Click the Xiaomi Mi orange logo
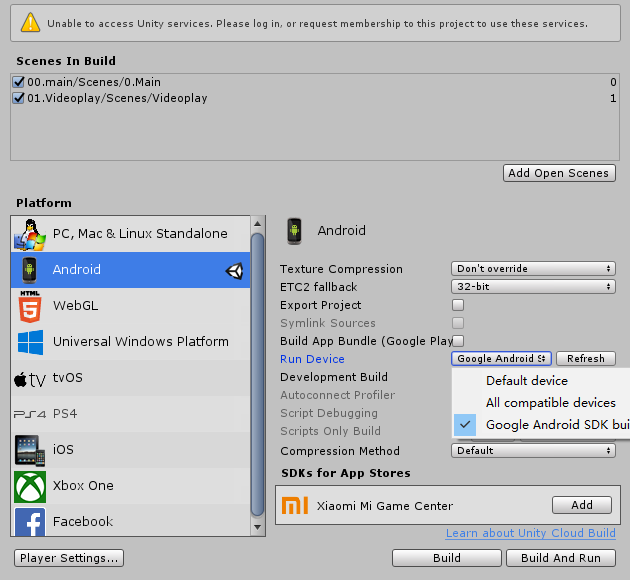The image size is (630, 580). click(x=295, y=505)
